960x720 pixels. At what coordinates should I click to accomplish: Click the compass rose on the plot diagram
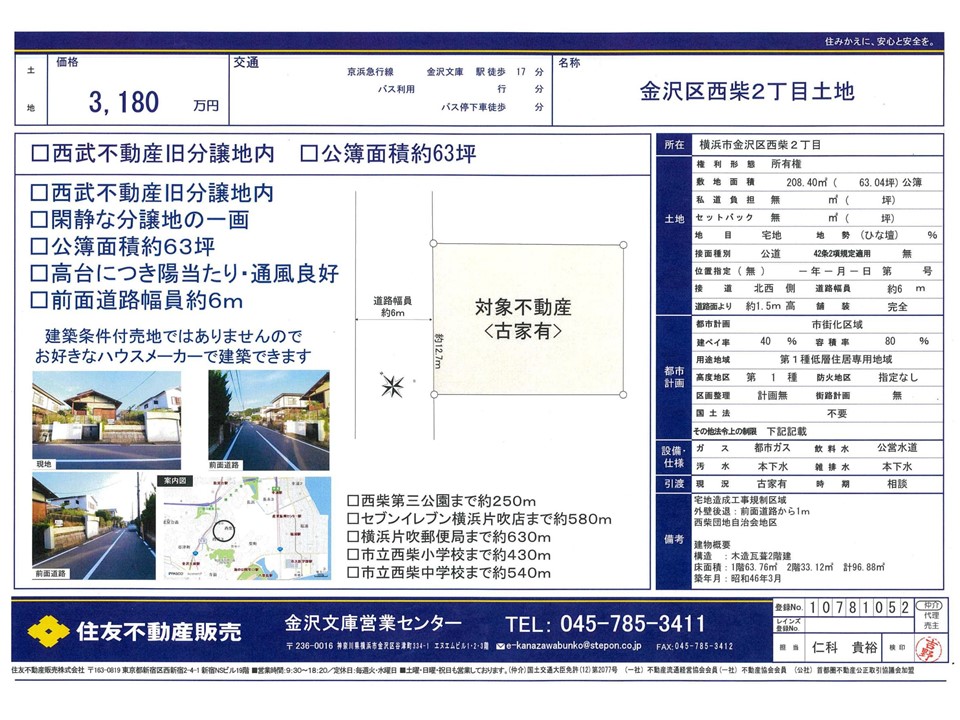pos(394,384)
